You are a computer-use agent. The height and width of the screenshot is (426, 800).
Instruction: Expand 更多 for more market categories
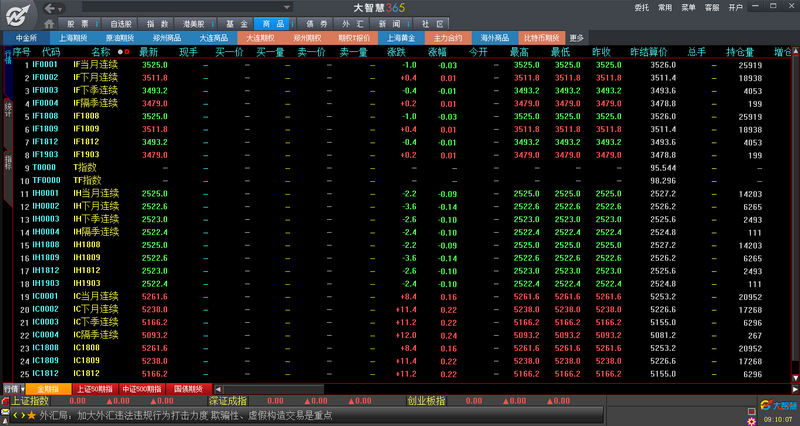coord(577,38)
